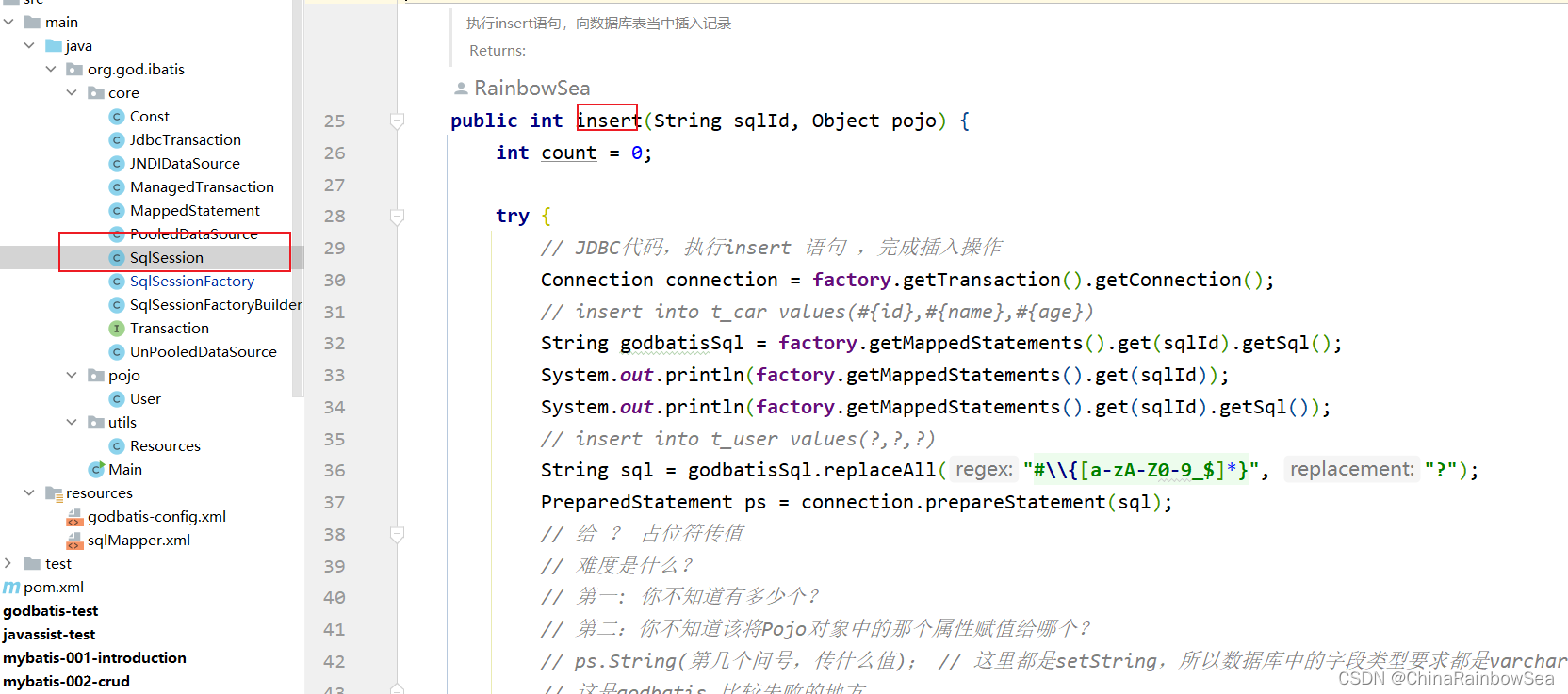Viewport: 1568px width, 694px height.
Task: Click the test folder icon
Action: click(x=32, y=563)
